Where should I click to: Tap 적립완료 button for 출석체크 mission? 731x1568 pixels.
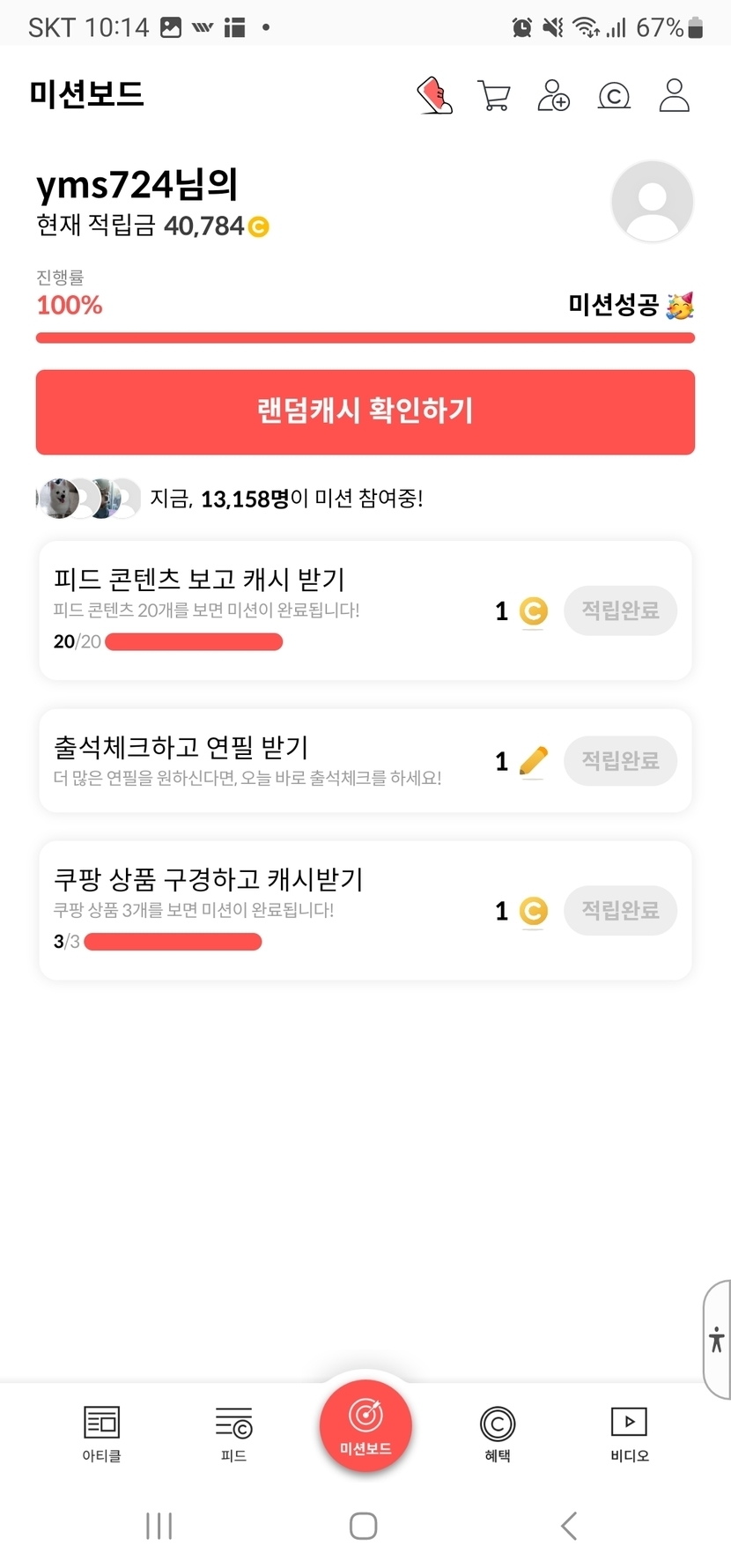point(620,760)
